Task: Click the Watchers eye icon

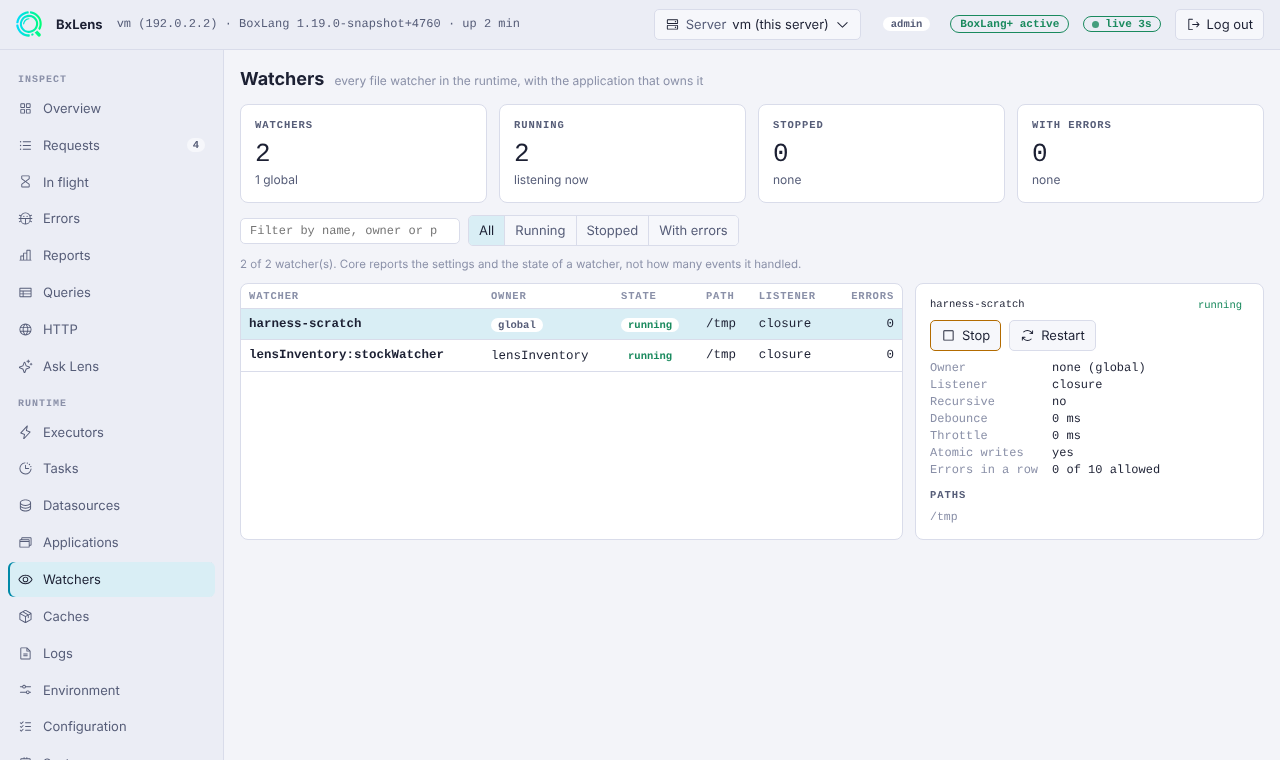Action: tap(25, 579)
